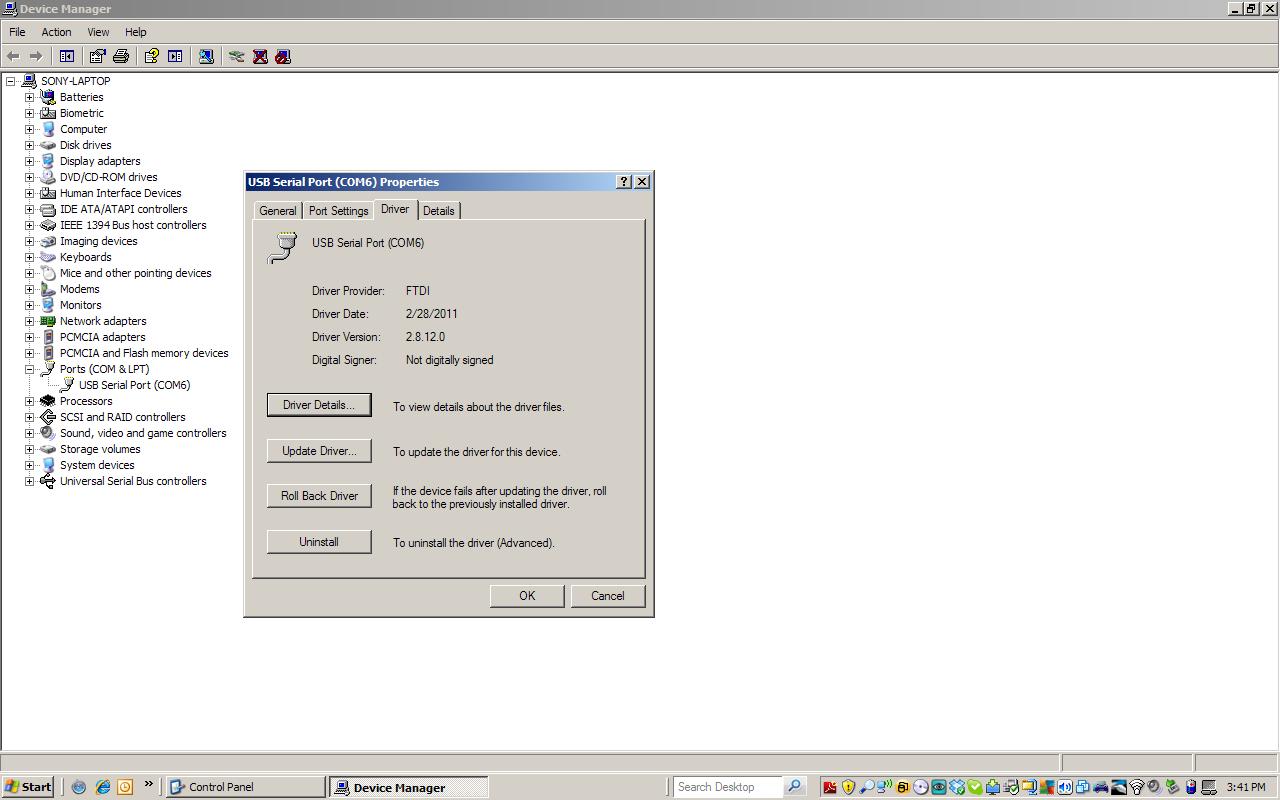The image size is (1280, 800).
Task: Open Properties from the toolbar icon
Action: point(97,57)
